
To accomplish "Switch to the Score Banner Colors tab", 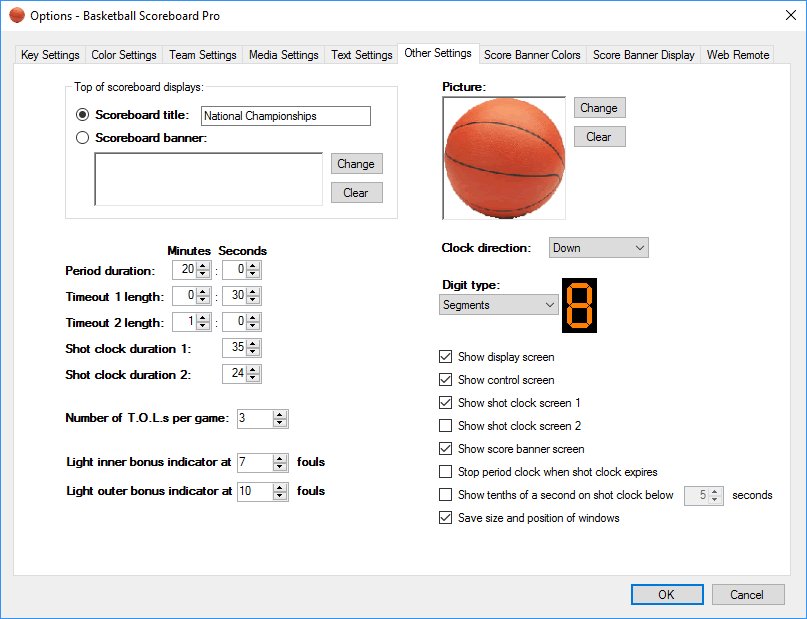I will point(532,55).
